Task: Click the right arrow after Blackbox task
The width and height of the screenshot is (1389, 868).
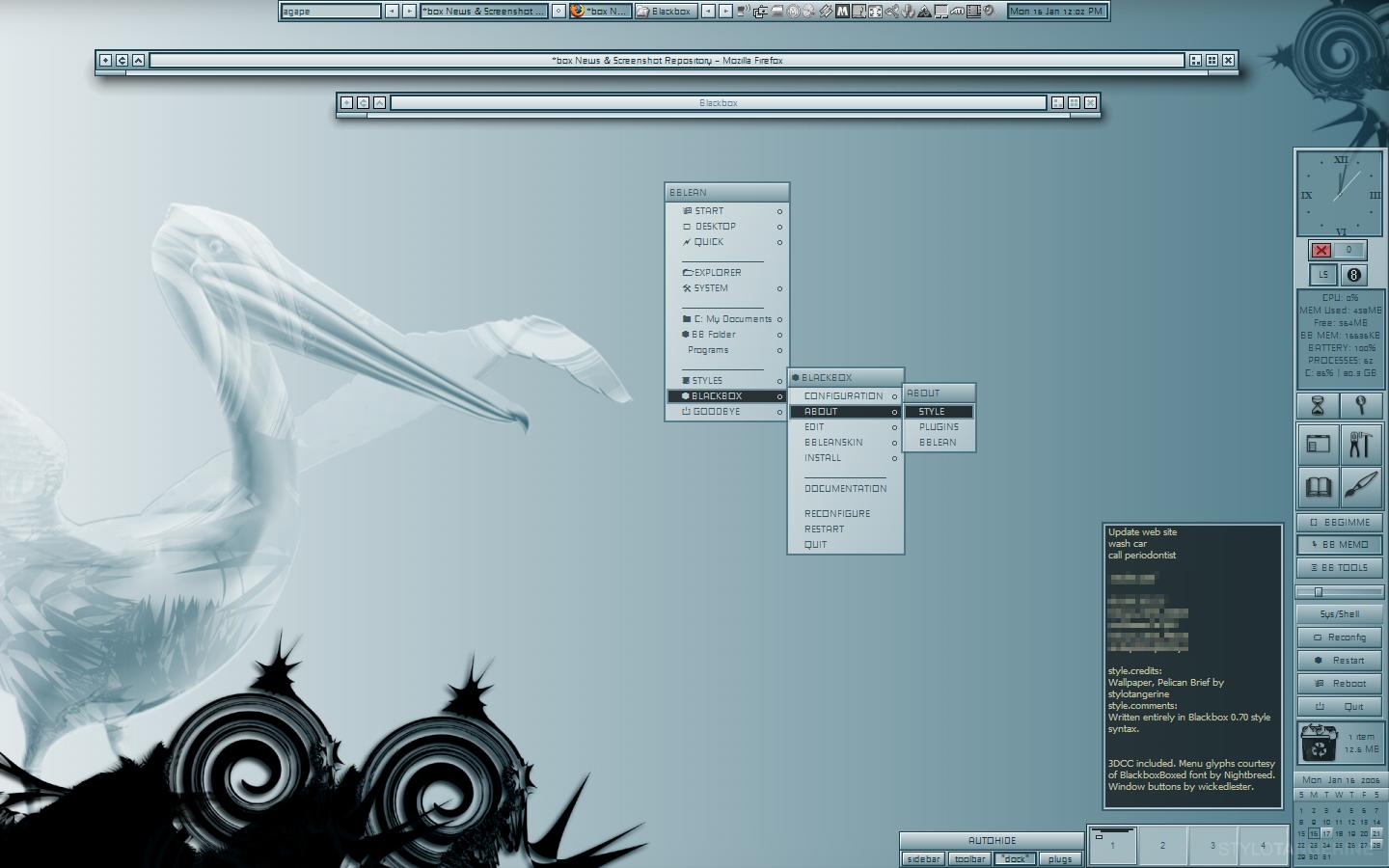Action: 724,12
